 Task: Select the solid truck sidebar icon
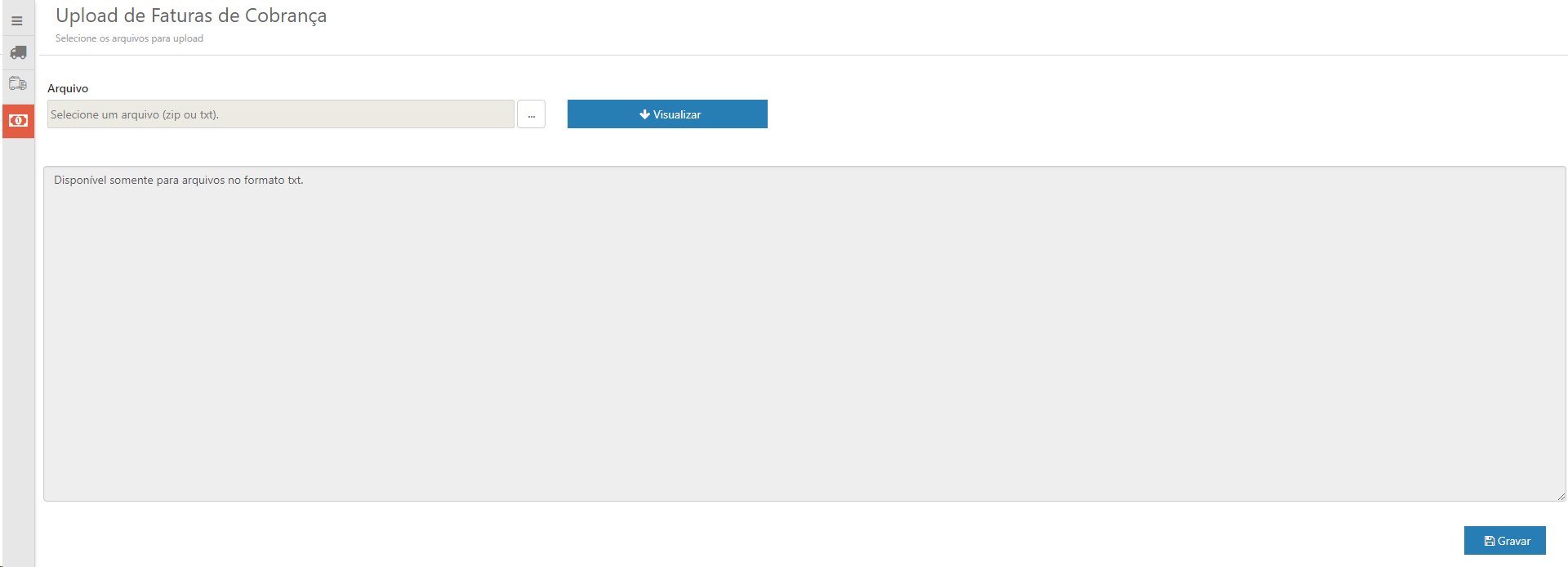click(18, 52)
